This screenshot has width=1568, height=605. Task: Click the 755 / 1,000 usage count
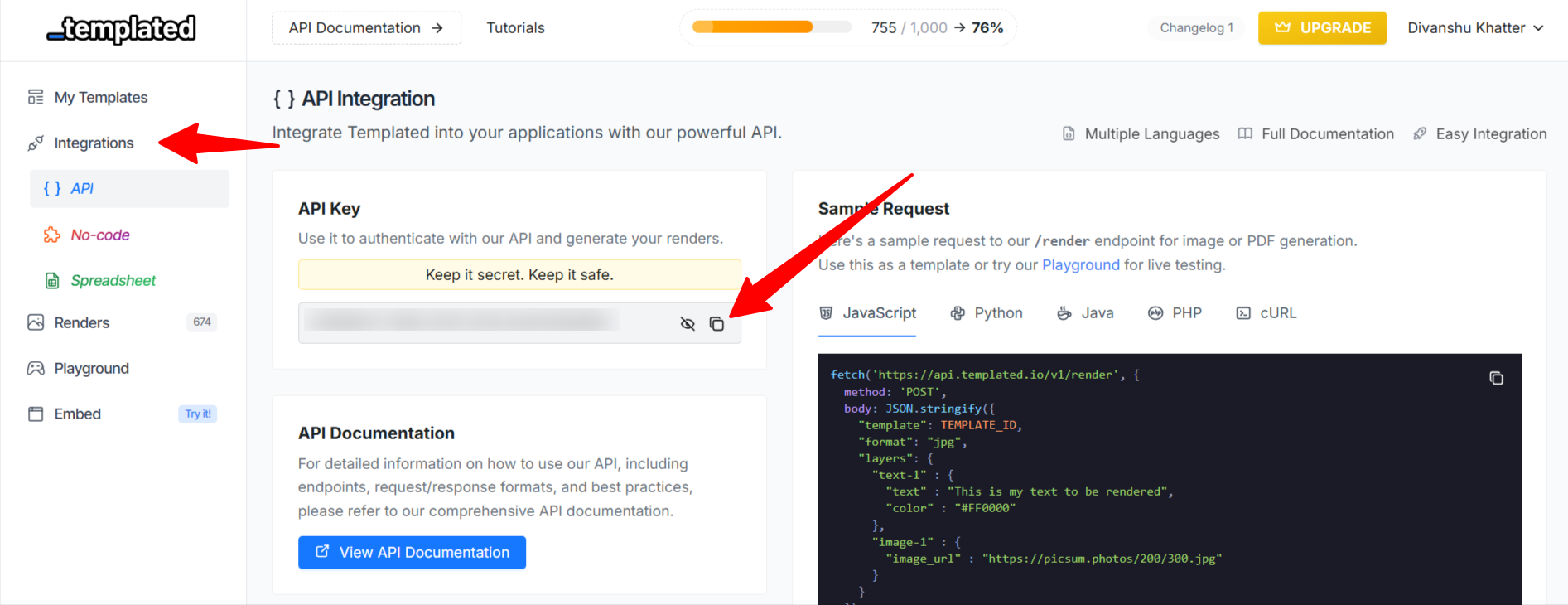pos(909,28)
